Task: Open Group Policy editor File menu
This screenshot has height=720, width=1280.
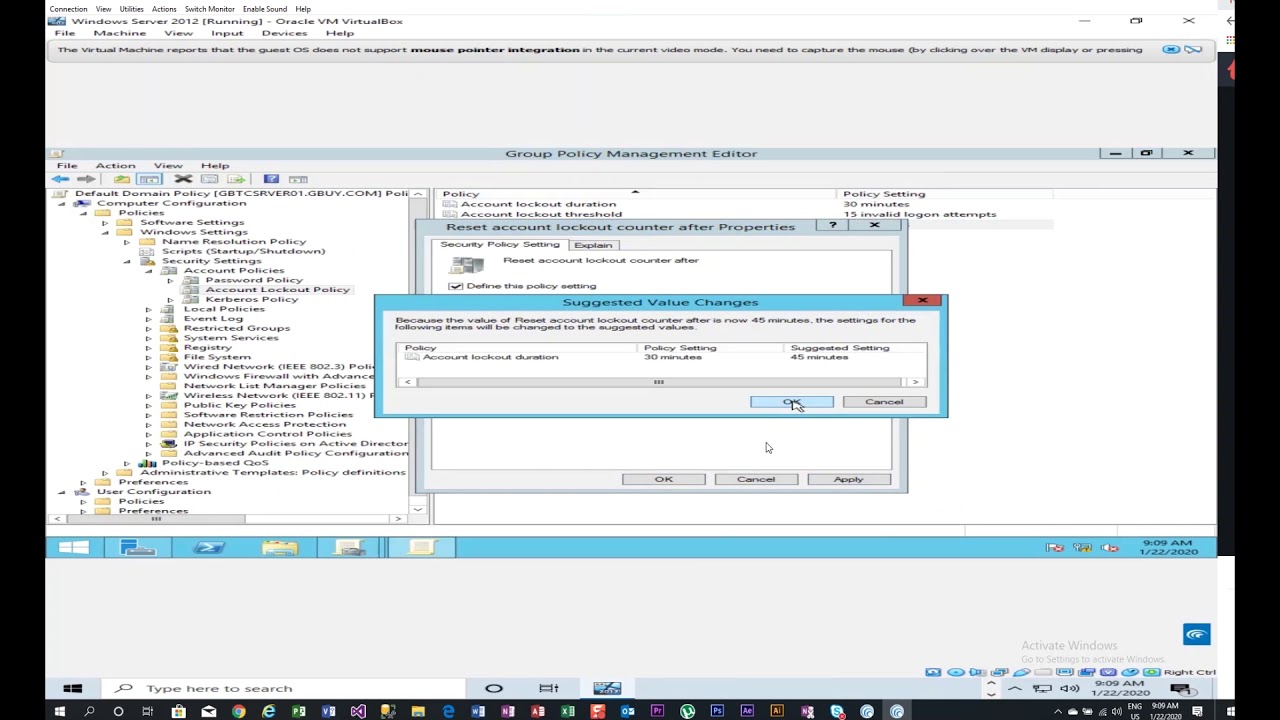Action: (x=67, y=165)
